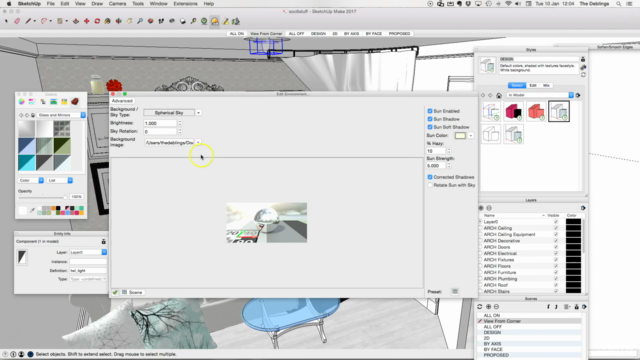The image size is (640, 360).
Task: Choose the red Rotate tool
Action: coord(97,21)
